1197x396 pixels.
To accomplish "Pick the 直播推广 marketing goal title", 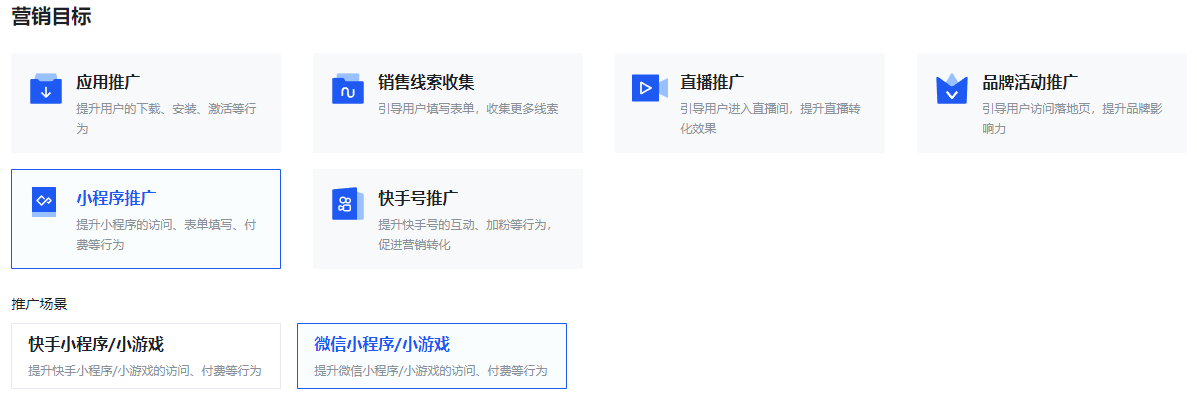I will click(712, 82).
